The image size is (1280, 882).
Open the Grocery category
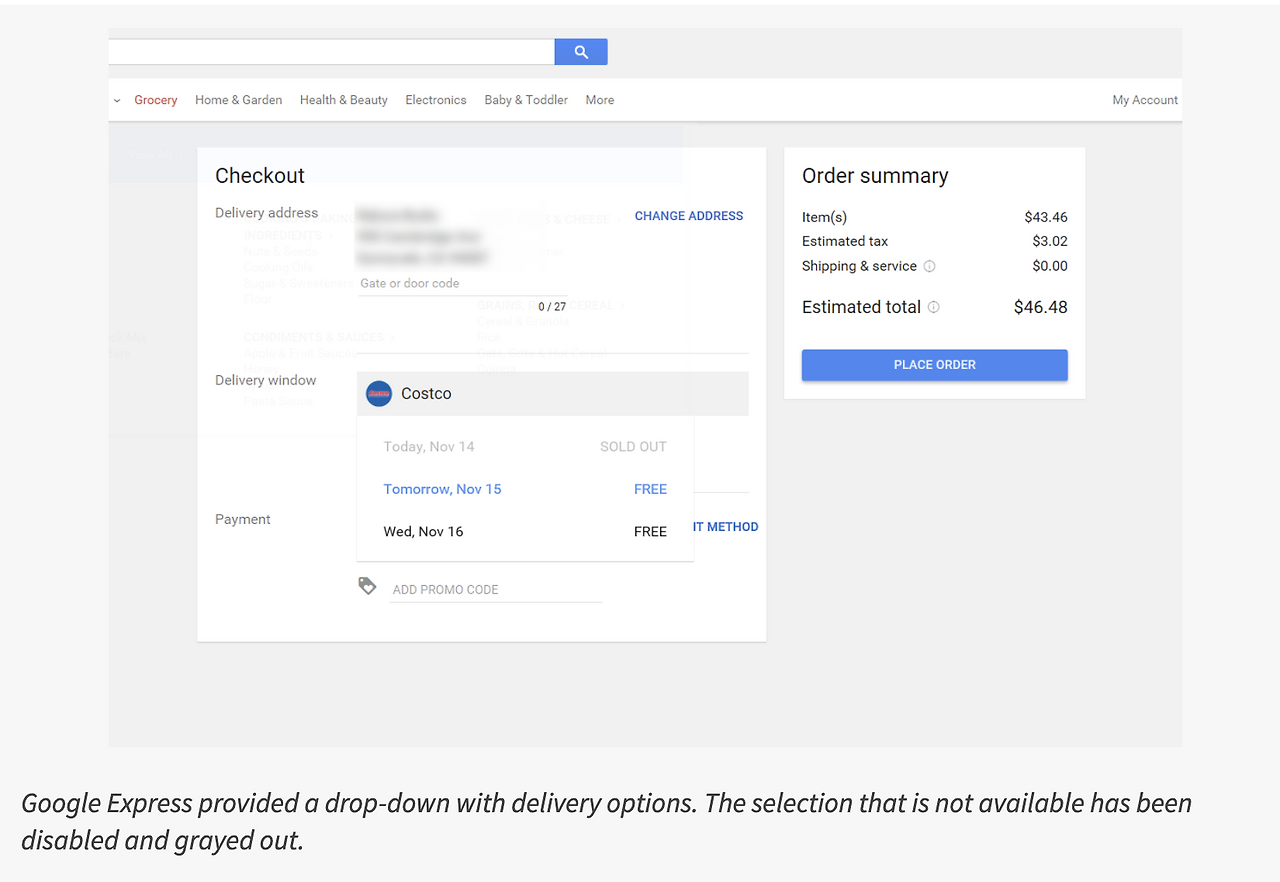[x=156, y=100]
